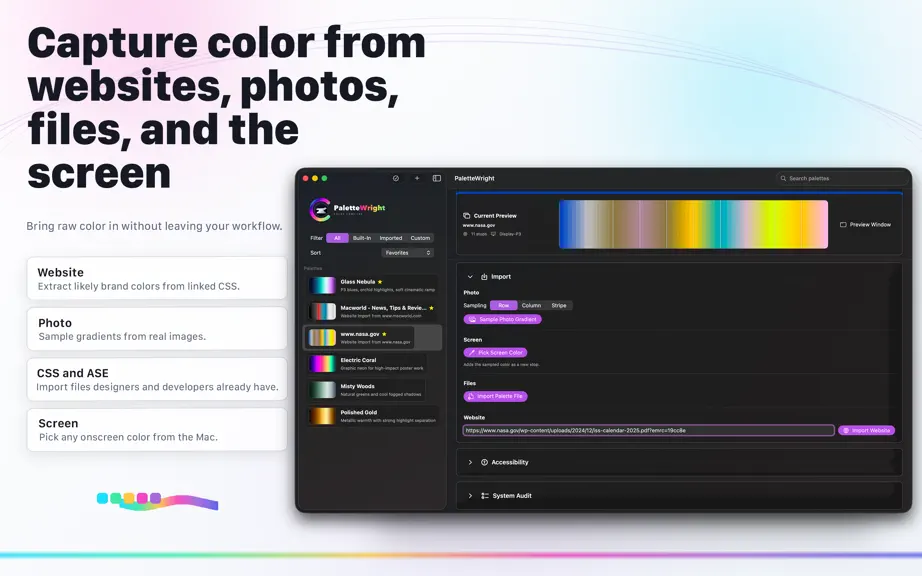Screen dimensions: 922x576
Task: Click the website URL input field
Action: tap(649, 430)
